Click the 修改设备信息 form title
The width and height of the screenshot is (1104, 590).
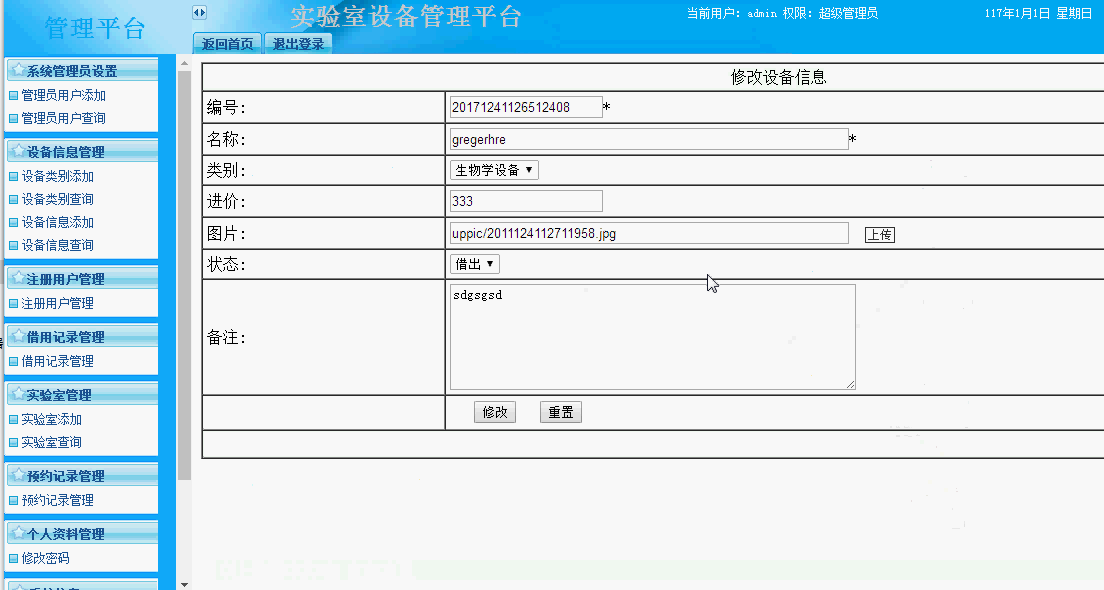click(778, 77)
